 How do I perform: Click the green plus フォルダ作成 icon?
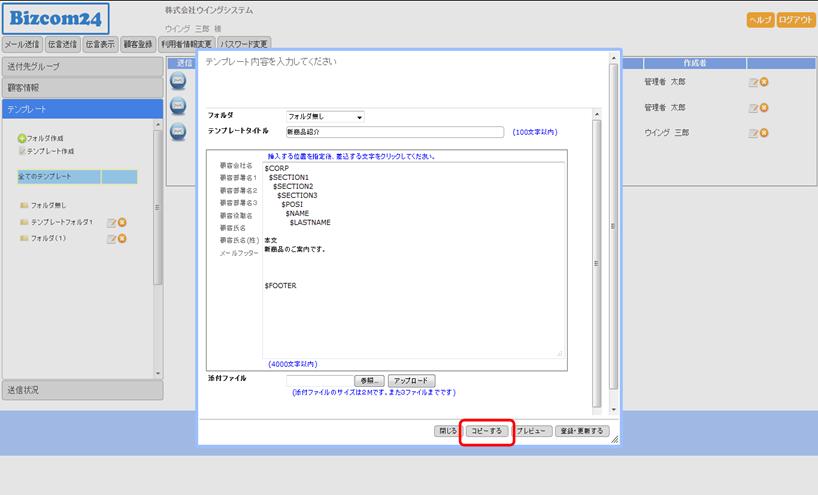[22, 138]
